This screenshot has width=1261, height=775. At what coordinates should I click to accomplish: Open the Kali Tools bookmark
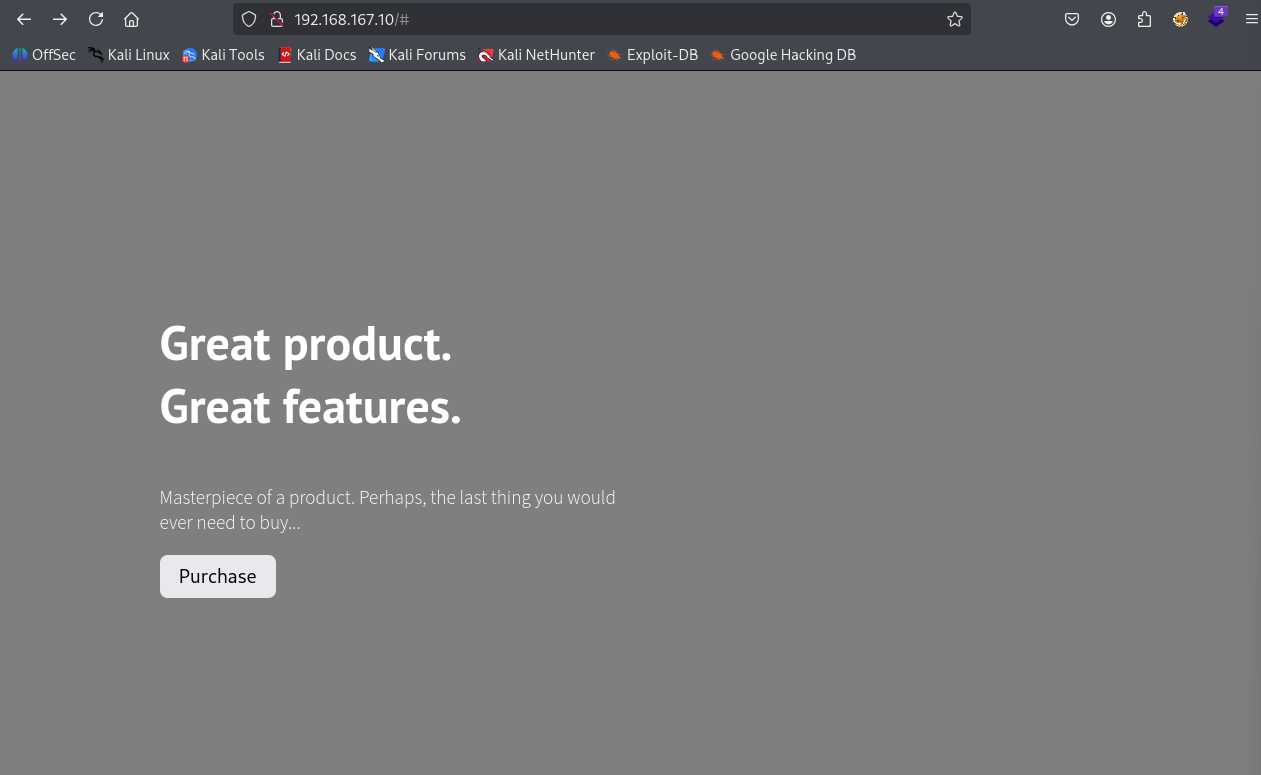pyautogui.click(x=223, y=55)
